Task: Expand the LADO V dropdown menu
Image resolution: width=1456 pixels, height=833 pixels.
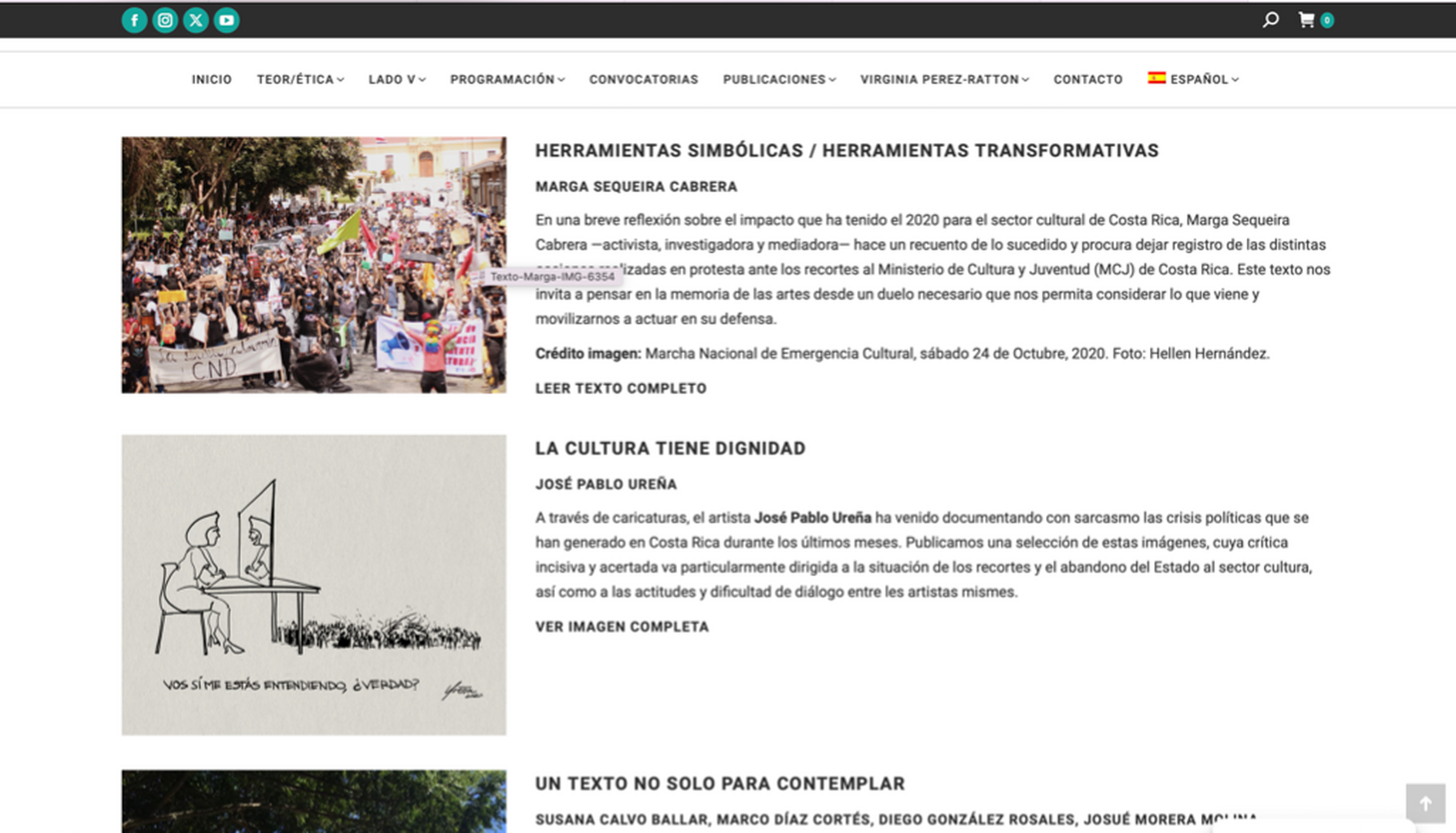Action: 396,79
